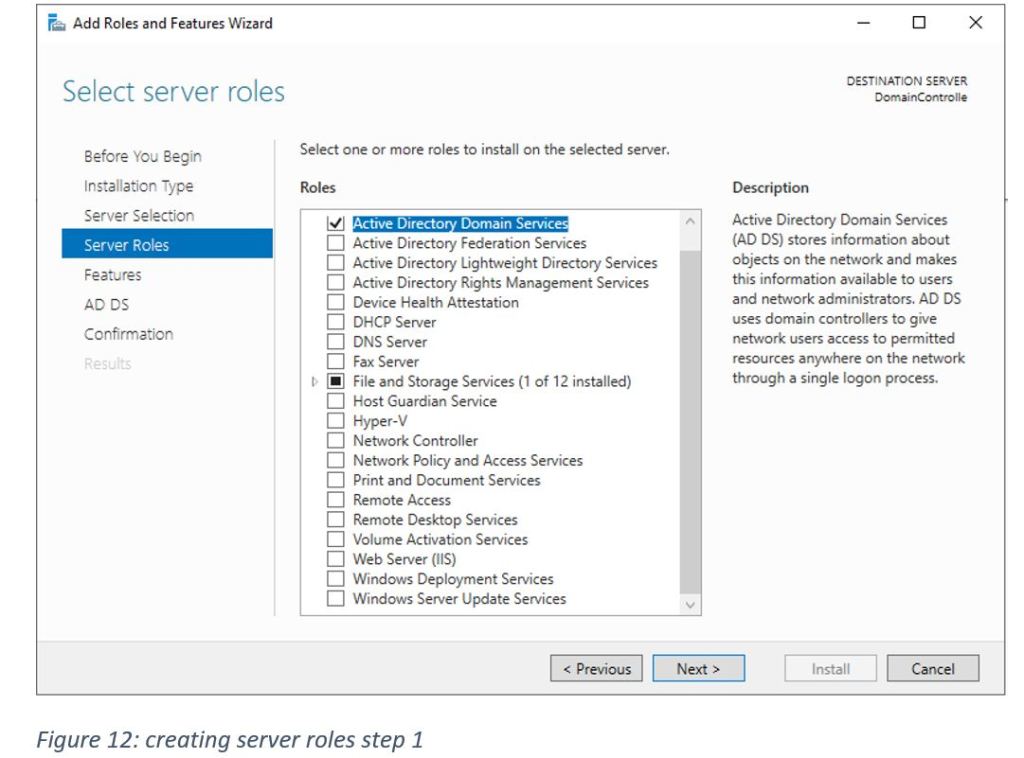Switch to the Features step
Image resolution: width=1024 pixels, height=758 pixels.
[x=112, y=275]
